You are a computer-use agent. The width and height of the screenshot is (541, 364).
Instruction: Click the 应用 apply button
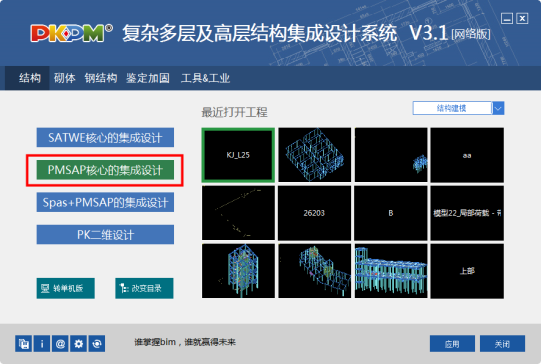(x=452, y=344)
